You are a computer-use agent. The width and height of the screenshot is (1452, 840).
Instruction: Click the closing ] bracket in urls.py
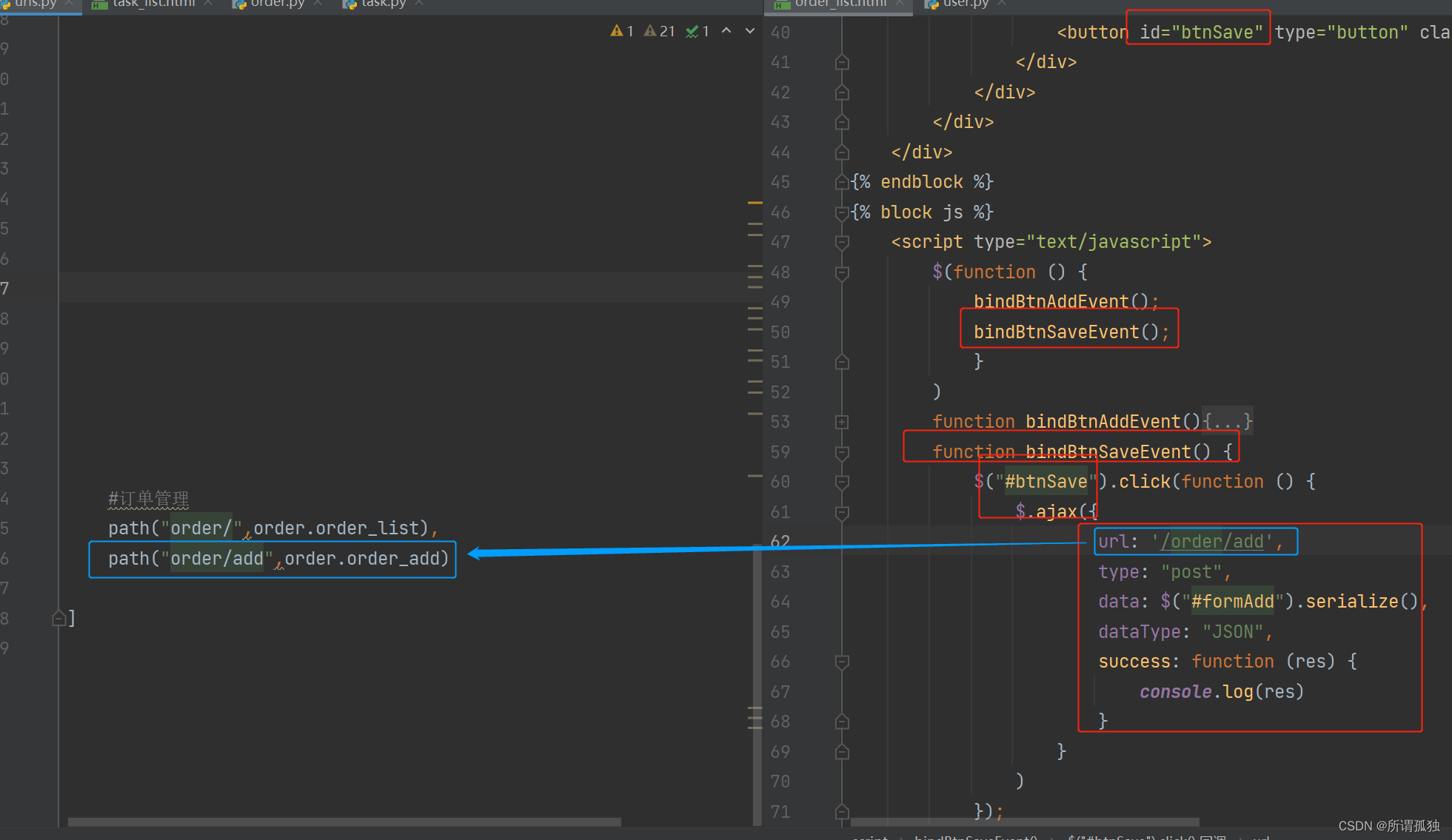coord(71,618)
